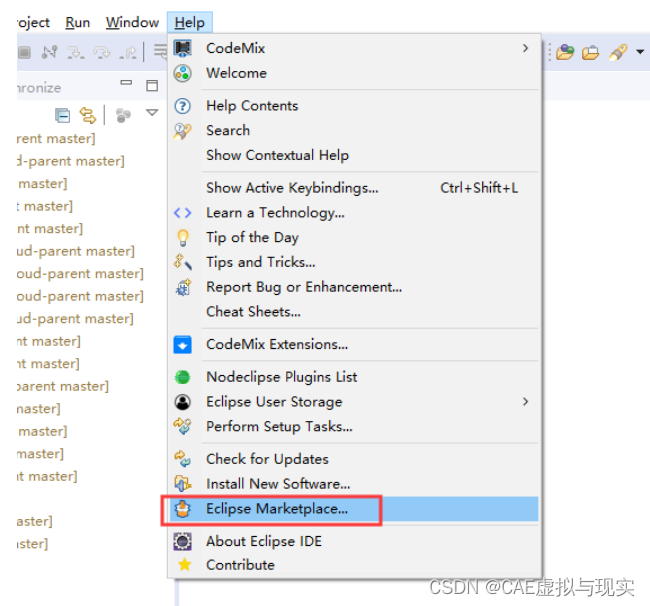Click the Step Over toolbar icon
Viewport: 650px width, 606px height.
102,53
